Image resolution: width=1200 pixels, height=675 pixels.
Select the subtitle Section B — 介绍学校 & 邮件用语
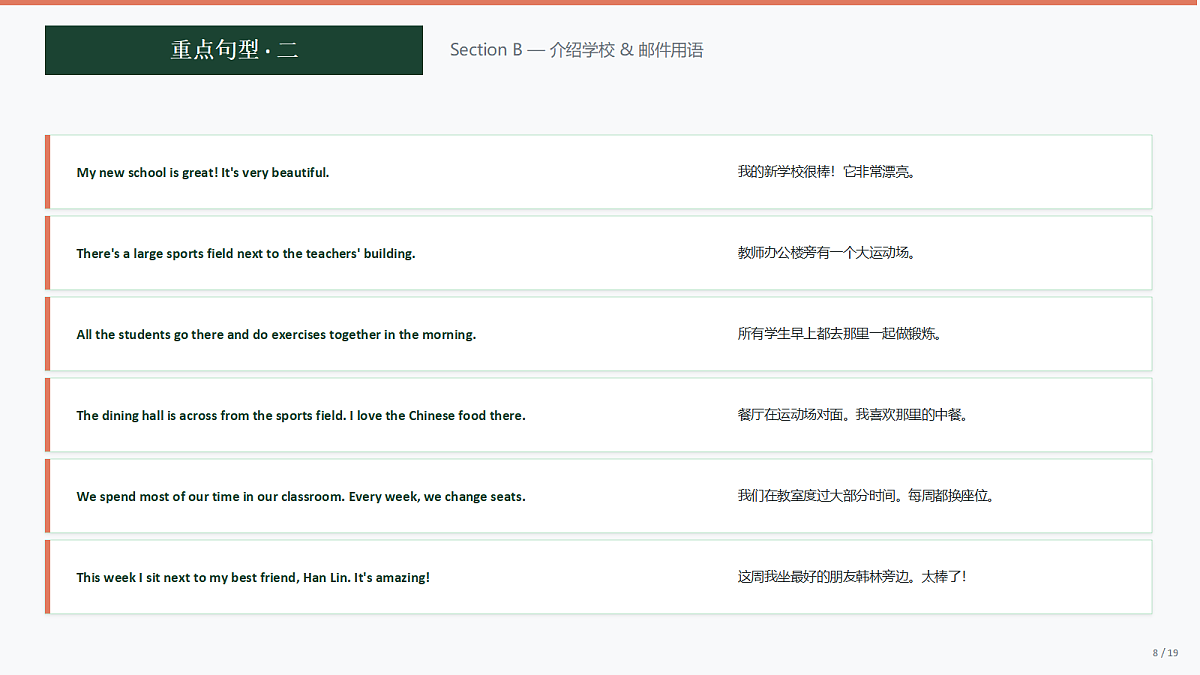[577, 50]
